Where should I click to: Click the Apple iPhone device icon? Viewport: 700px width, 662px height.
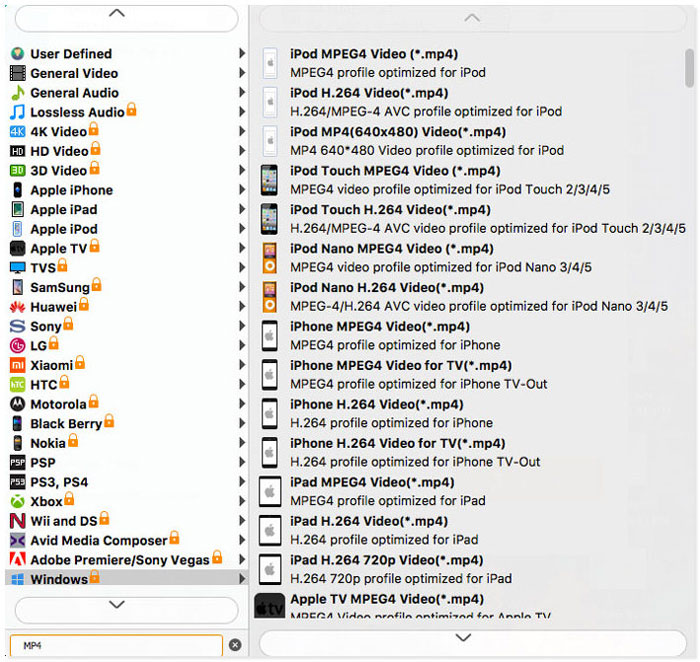(17, 190)
